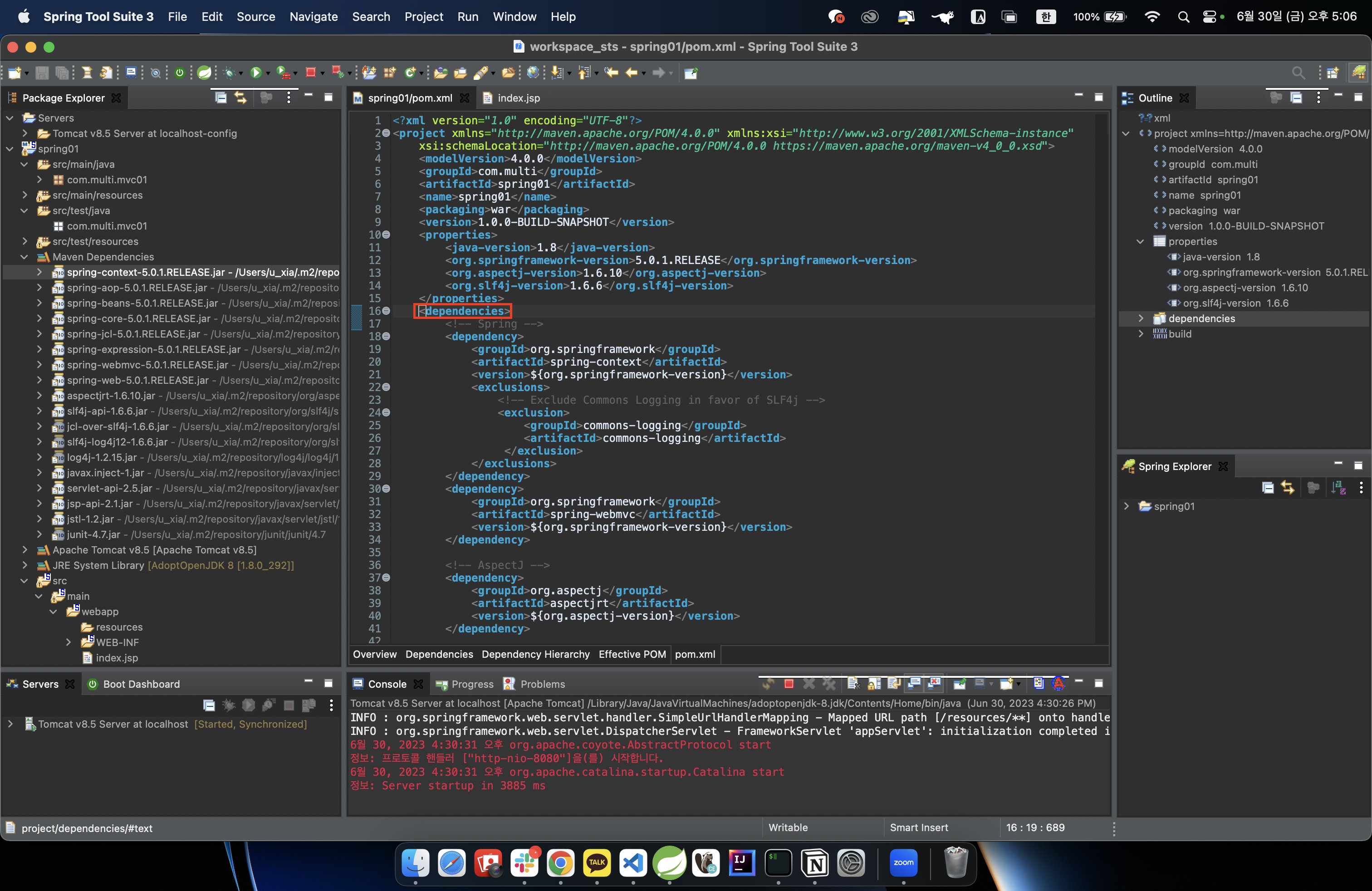1372x891 pixels.
Task: Open the Problems view tab
Action: click(542, 684)
